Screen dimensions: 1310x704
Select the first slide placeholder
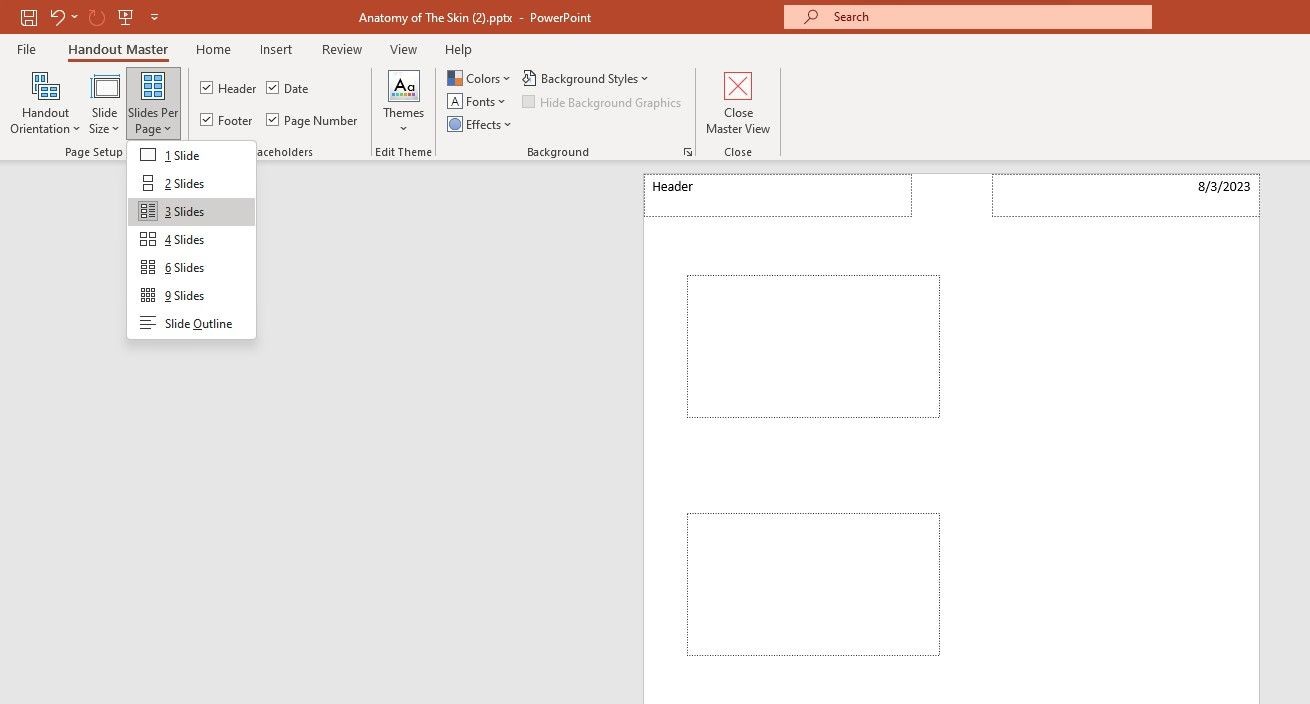click(813, 346)
